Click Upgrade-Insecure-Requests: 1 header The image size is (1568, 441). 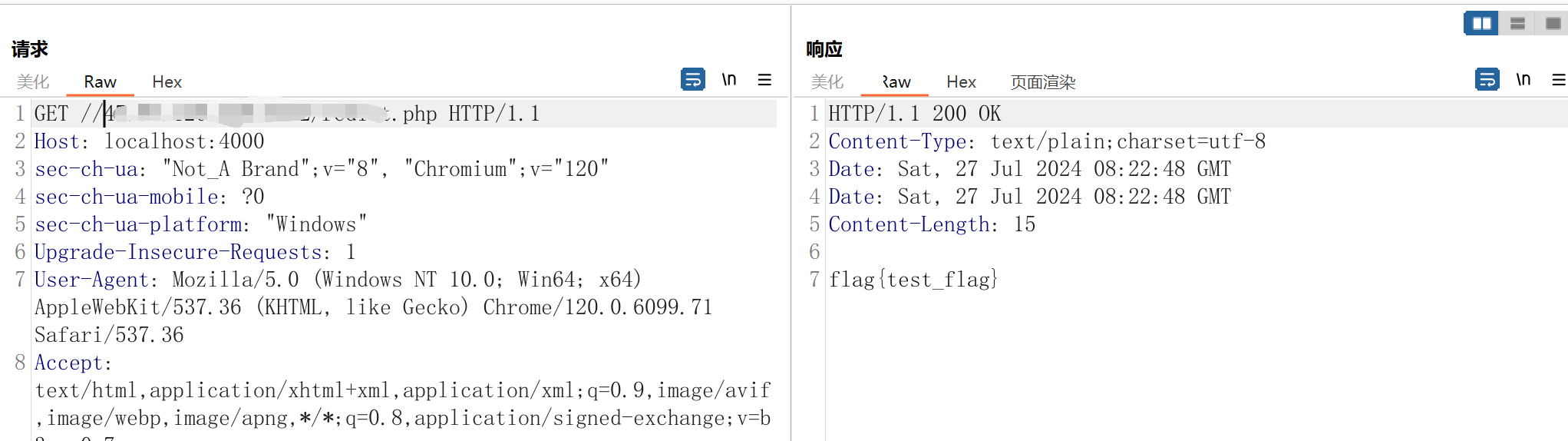pyautogui.click(x=195, y=252)
